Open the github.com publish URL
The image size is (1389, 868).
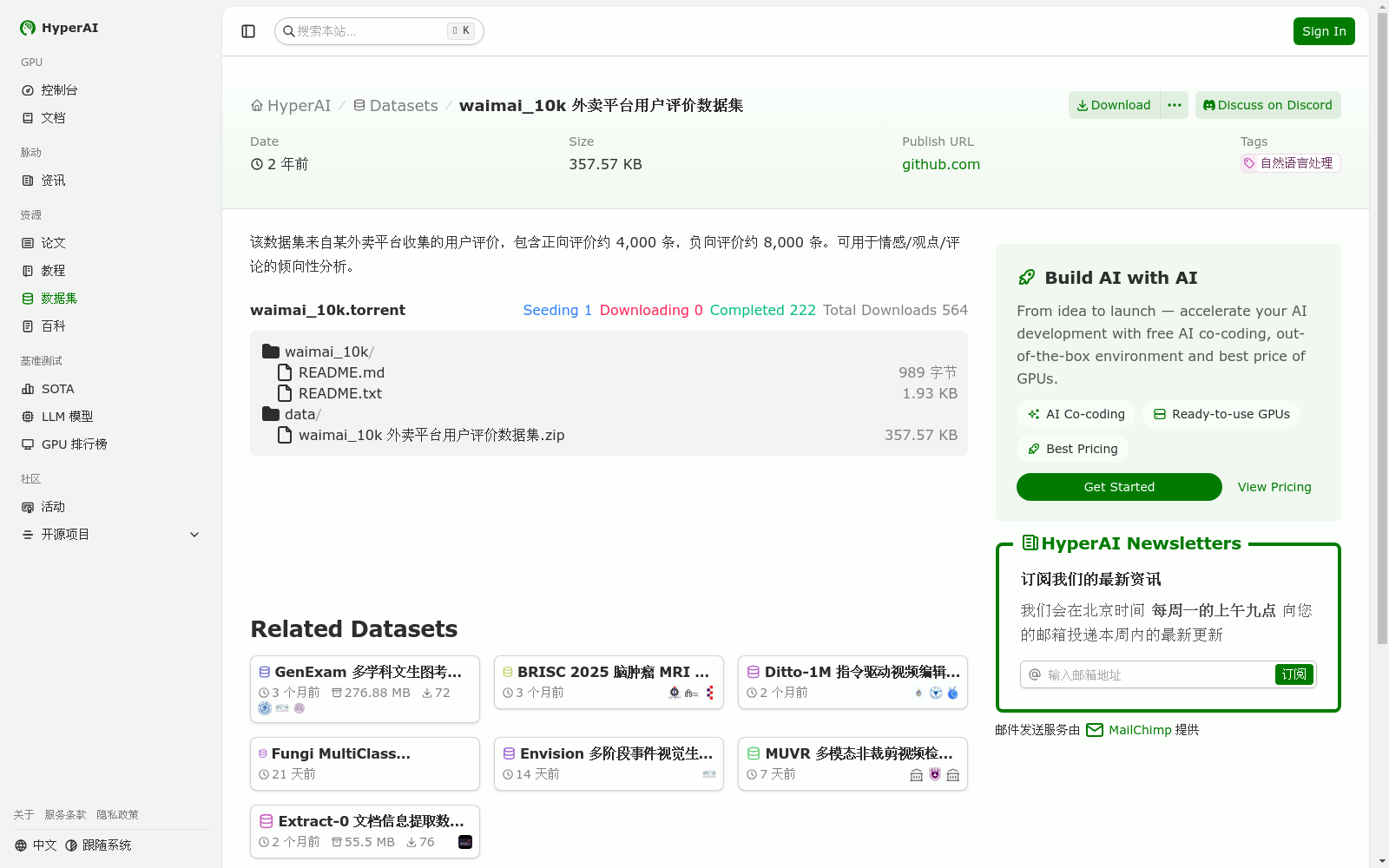[x=941, y=164]
